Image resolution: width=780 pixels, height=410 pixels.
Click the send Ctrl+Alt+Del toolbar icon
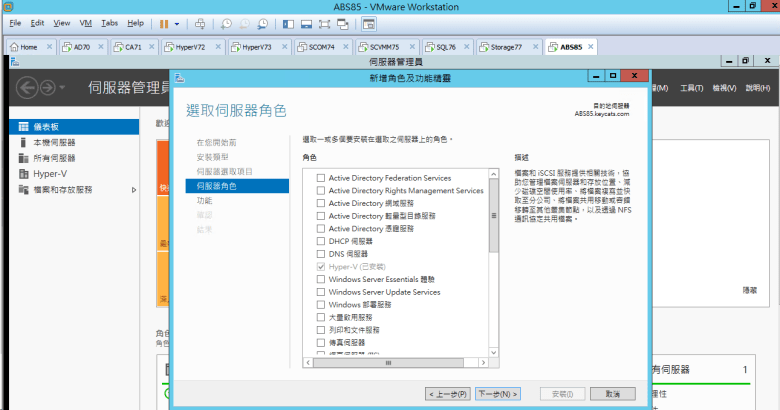[x=200, y=22]
